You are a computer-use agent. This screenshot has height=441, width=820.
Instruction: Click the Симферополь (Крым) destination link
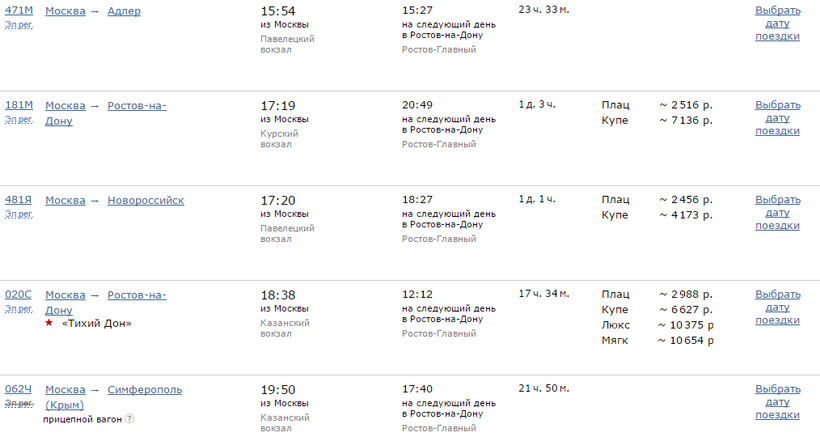[x=144, y=390]
